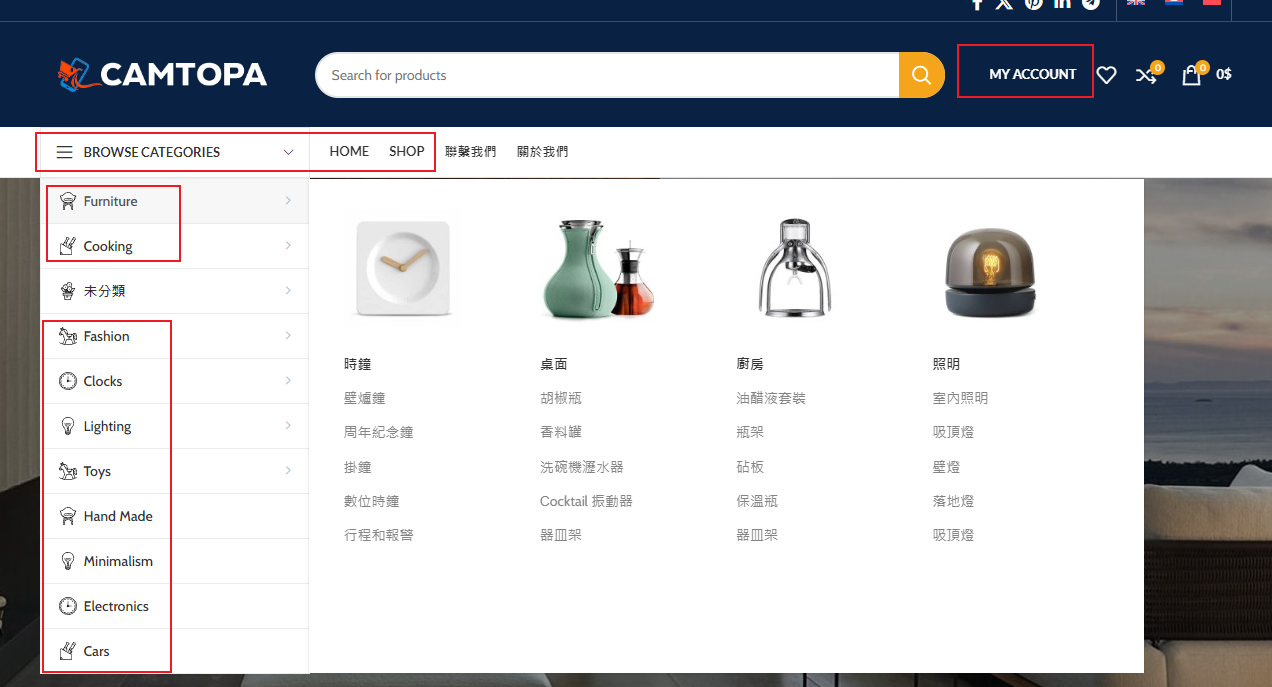
Task: Select the 壁爐鐘 link
Action: pos(365,398)
